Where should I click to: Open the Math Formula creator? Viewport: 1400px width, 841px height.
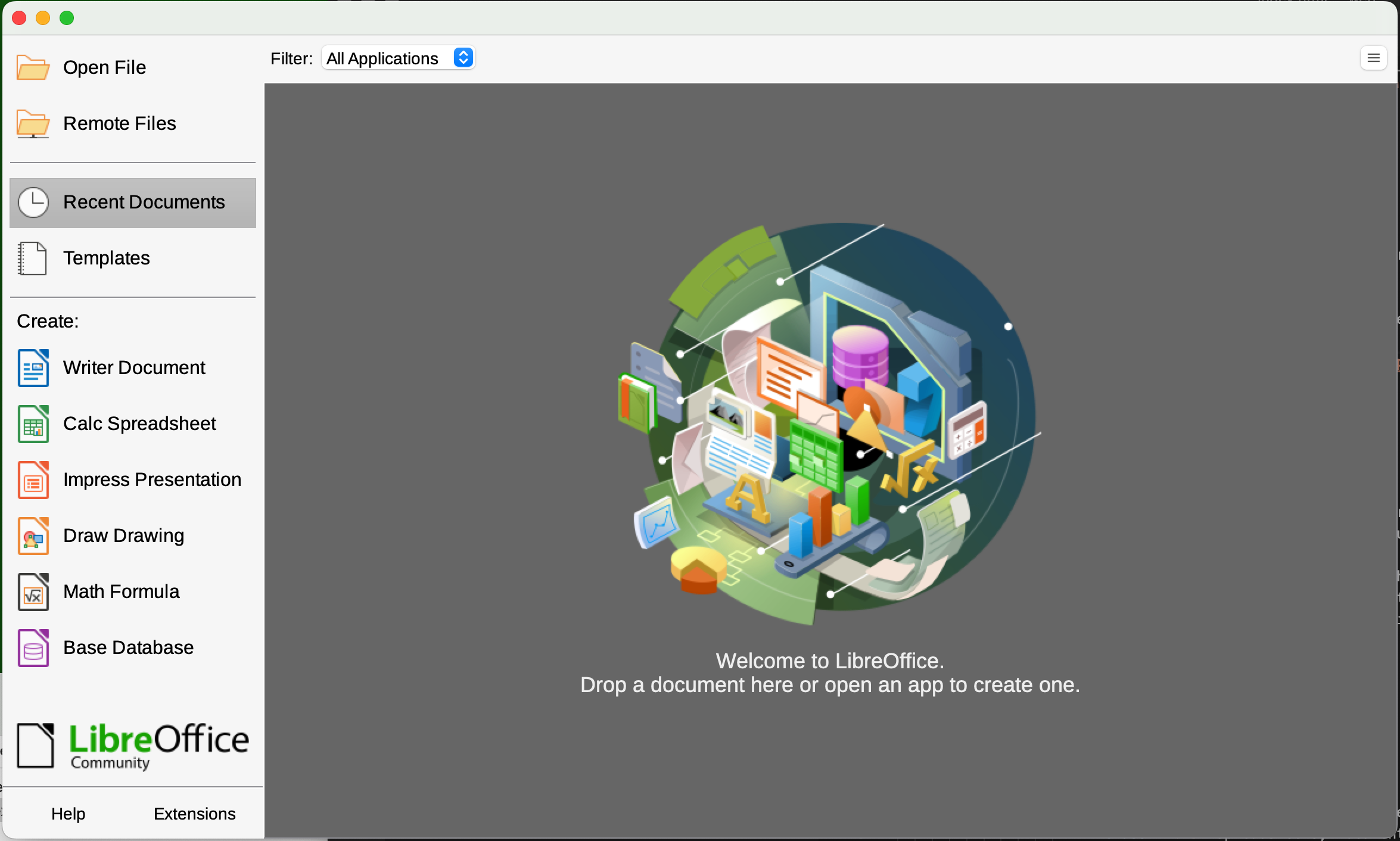click(120, 591)
